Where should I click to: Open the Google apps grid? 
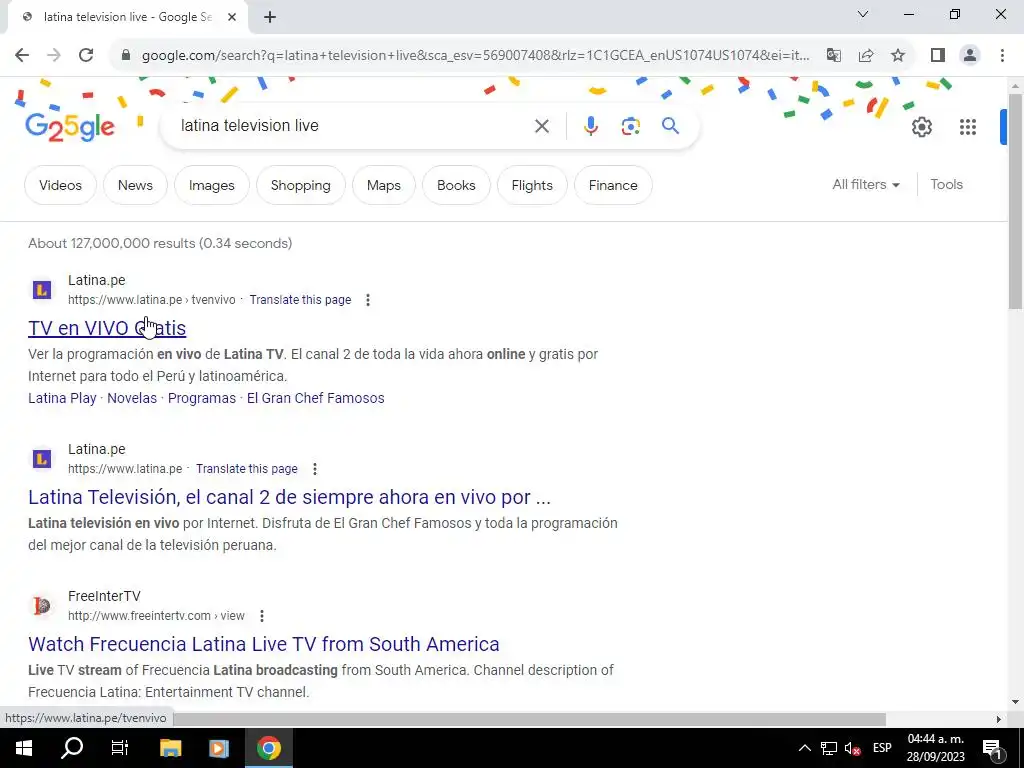point(968,127)
